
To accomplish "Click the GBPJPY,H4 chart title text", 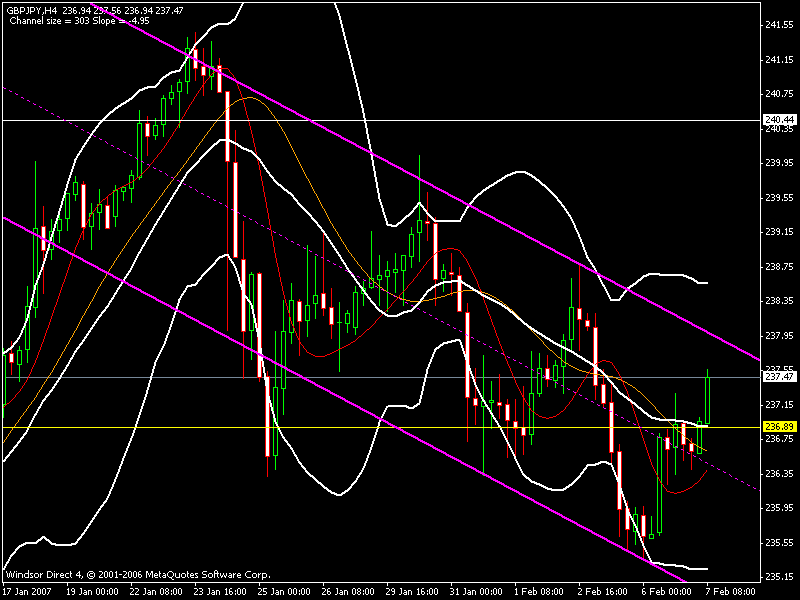I will click(x=32, y=10).
